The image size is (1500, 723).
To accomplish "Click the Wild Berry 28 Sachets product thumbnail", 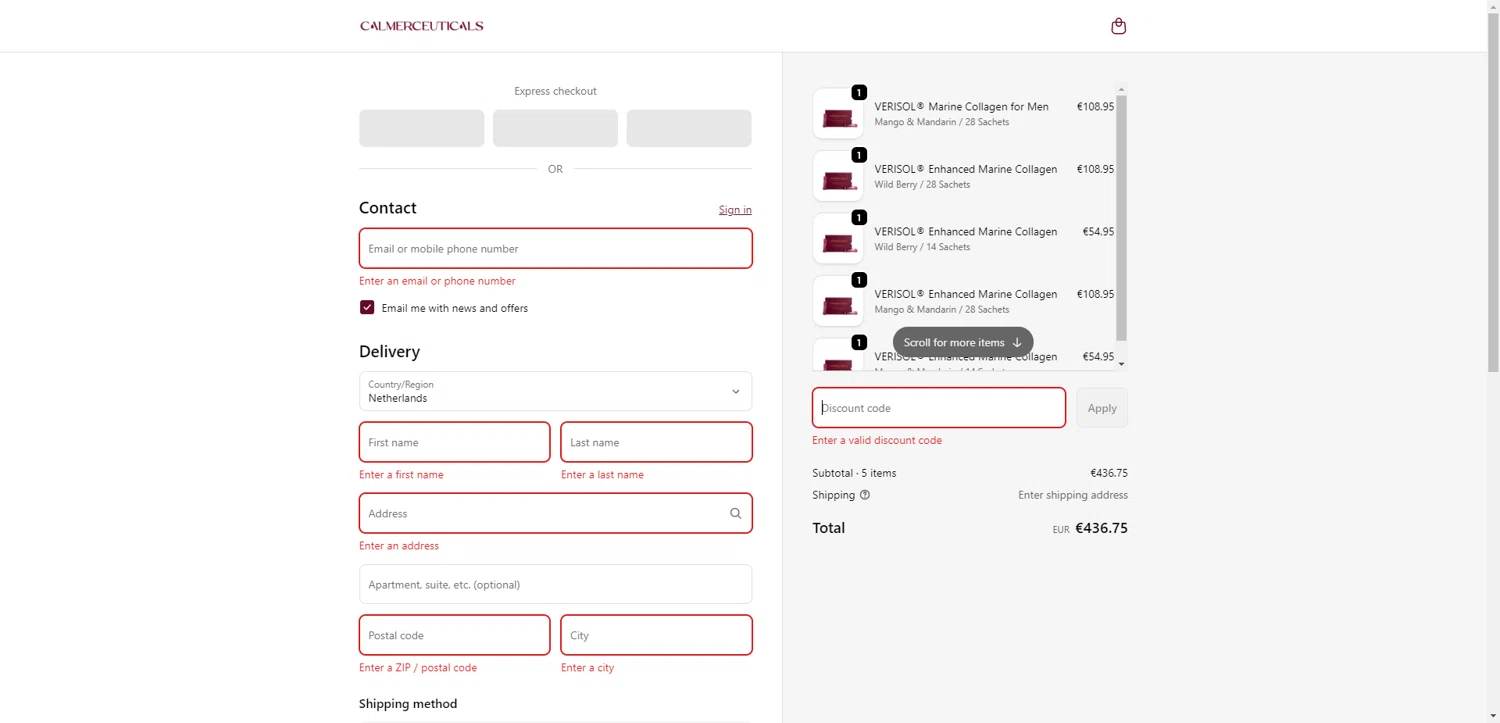I will (838, 176).
